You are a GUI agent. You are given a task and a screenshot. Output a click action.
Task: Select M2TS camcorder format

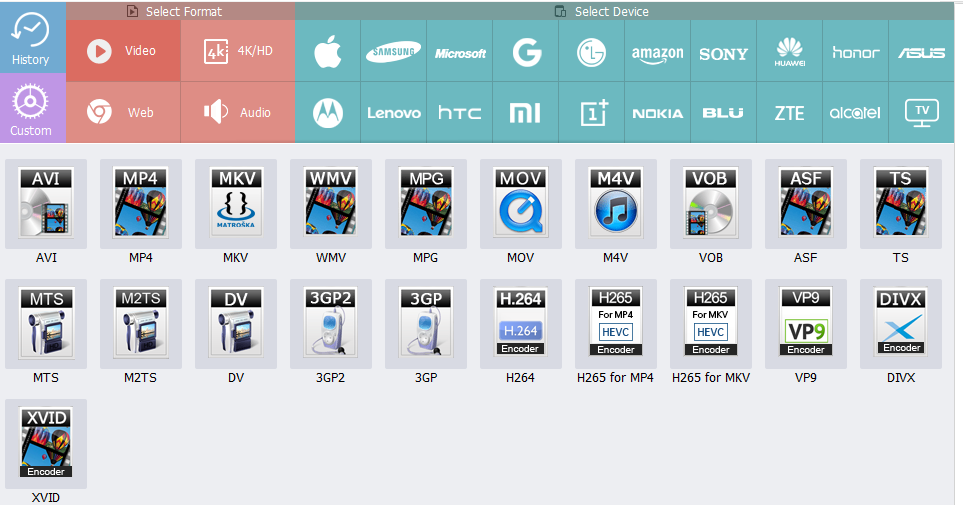coord(141,324)
